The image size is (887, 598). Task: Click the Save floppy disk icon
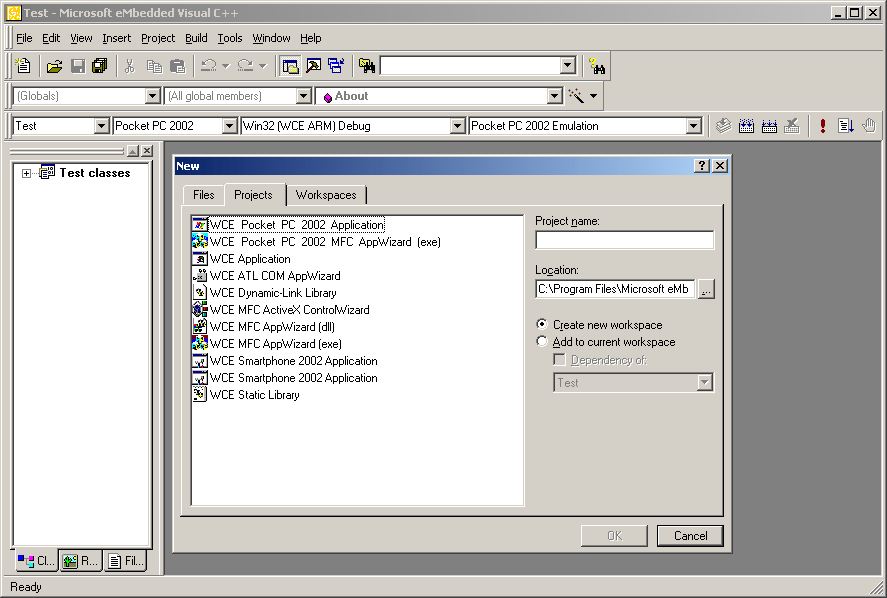(77, 66)
